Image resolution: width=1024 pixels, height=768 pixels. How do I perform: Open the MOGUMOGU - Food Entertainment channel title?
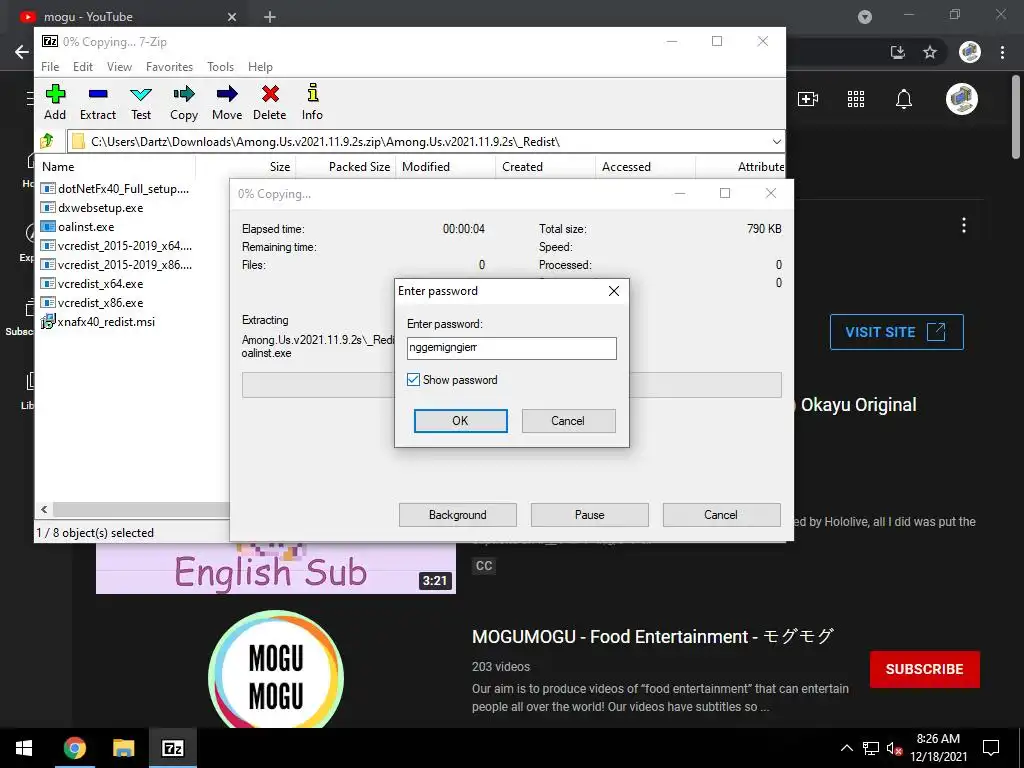[653, 636]
